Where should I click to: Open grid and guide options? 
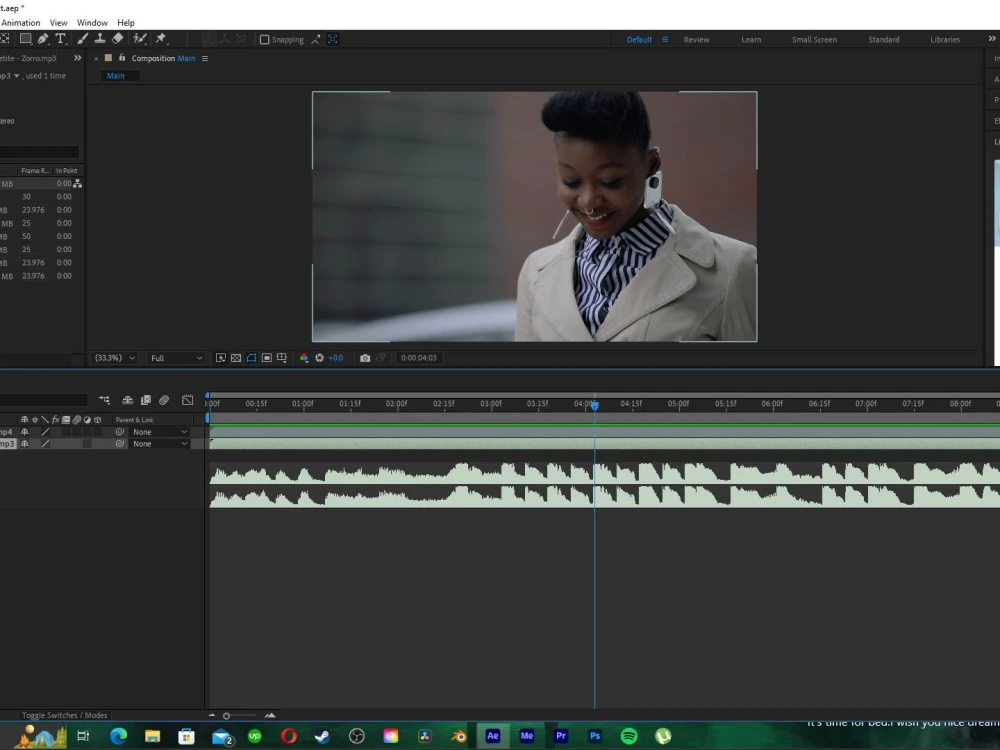click(x=282, y=358)
